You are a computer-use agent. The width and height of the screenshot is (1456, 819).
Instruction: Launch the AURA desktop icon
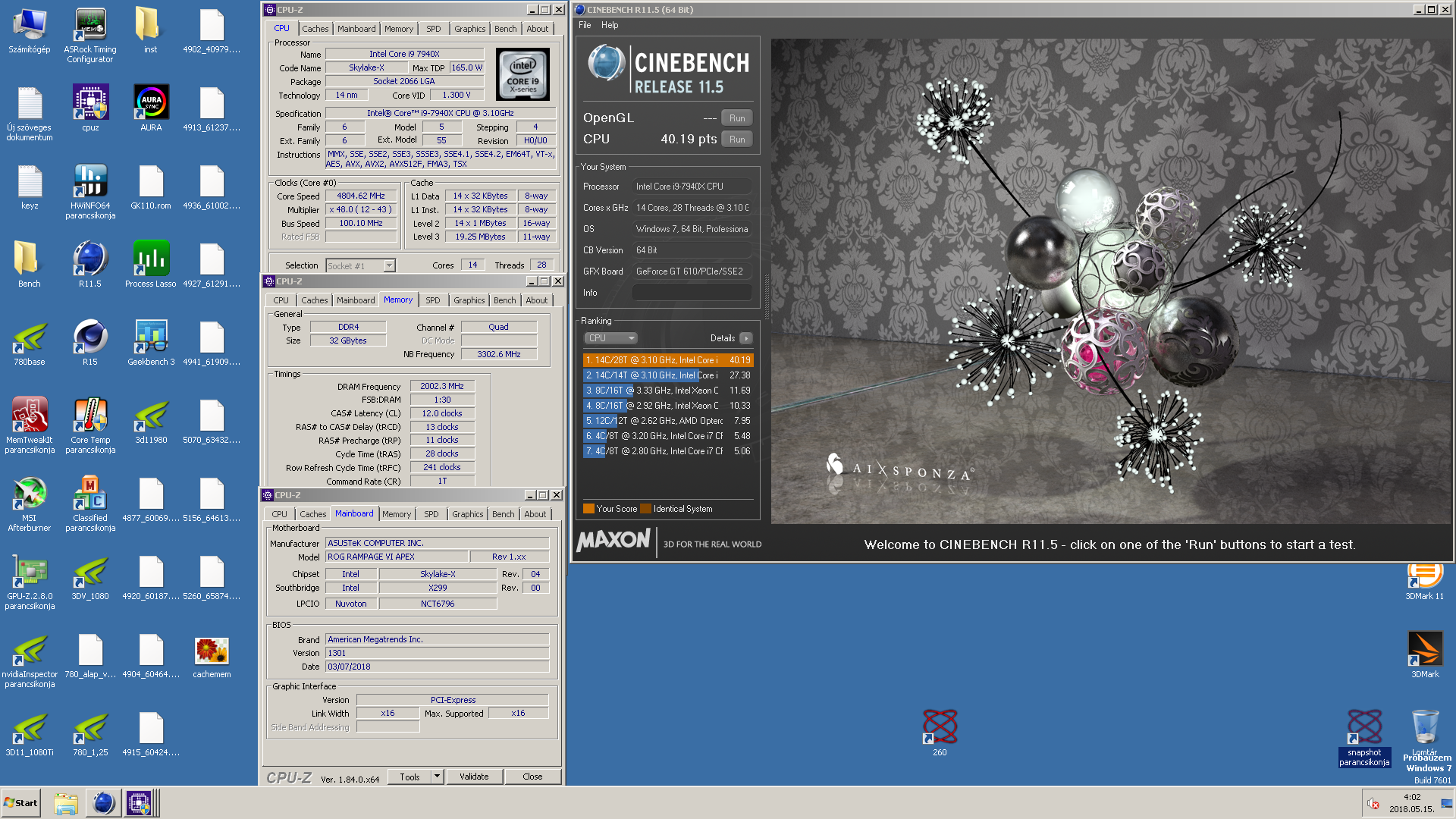pos(151,108)
